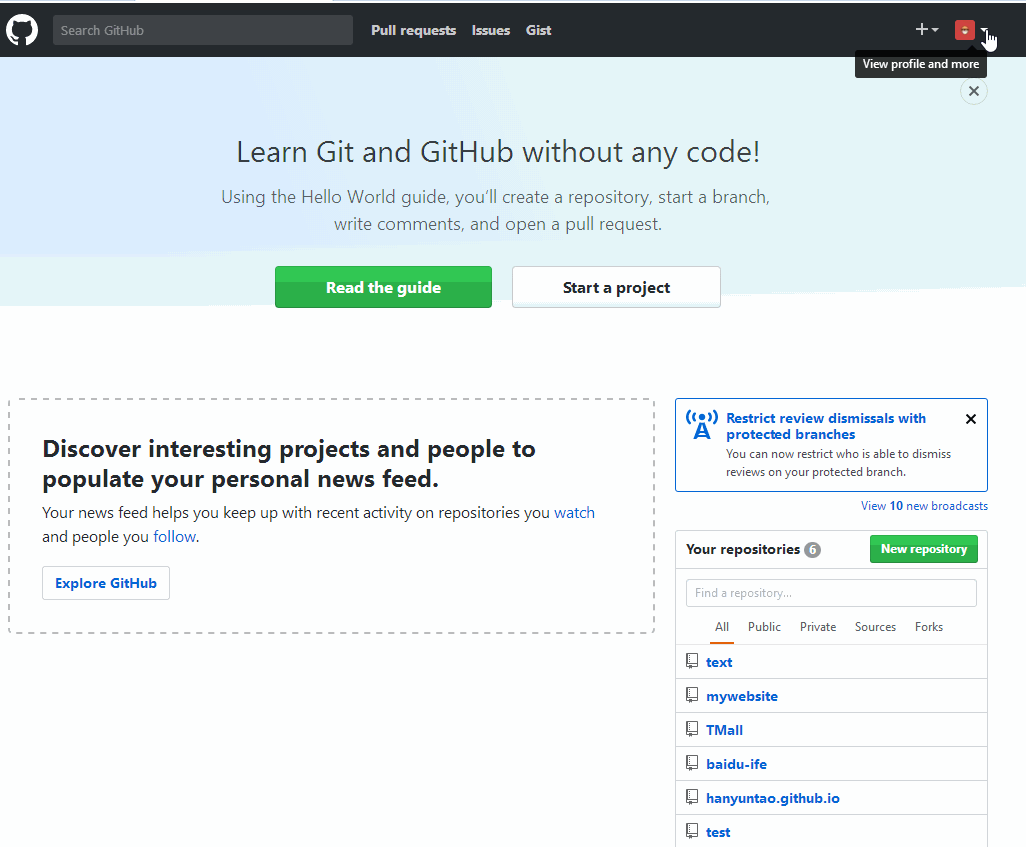This screenshot has height=847, width=1026.
Task: Select the All repositories tab
Action: (722, 627)
